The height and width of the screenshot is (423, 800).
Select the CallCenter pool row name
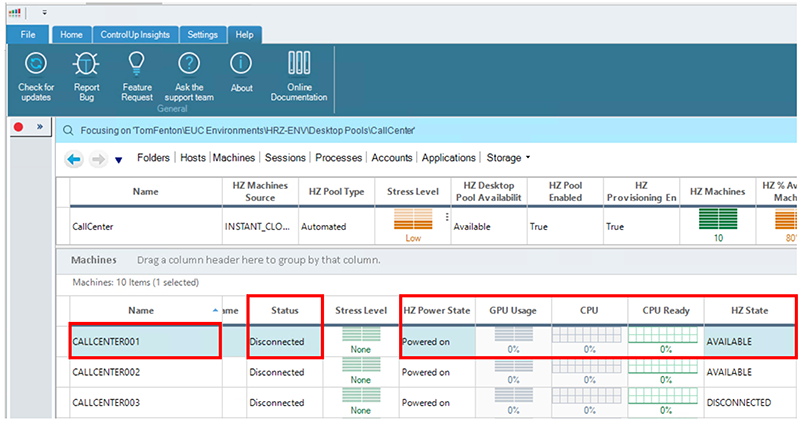point(93,227)
